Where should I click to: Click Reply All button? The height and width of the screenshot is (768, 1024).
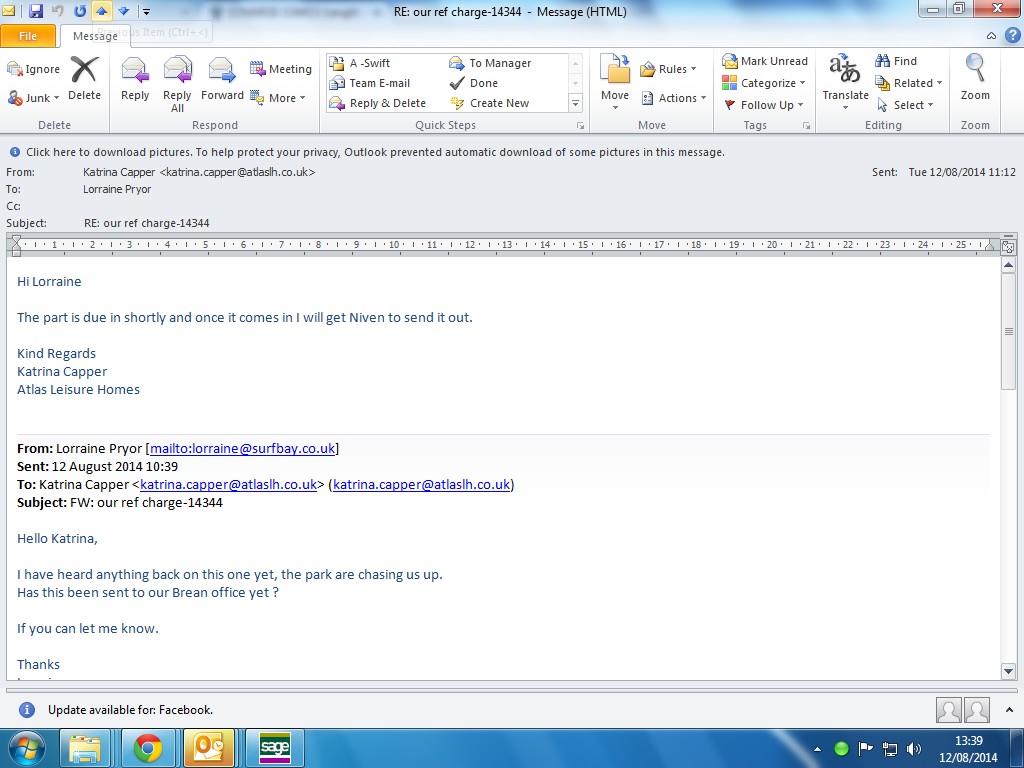tap(177, 84)
